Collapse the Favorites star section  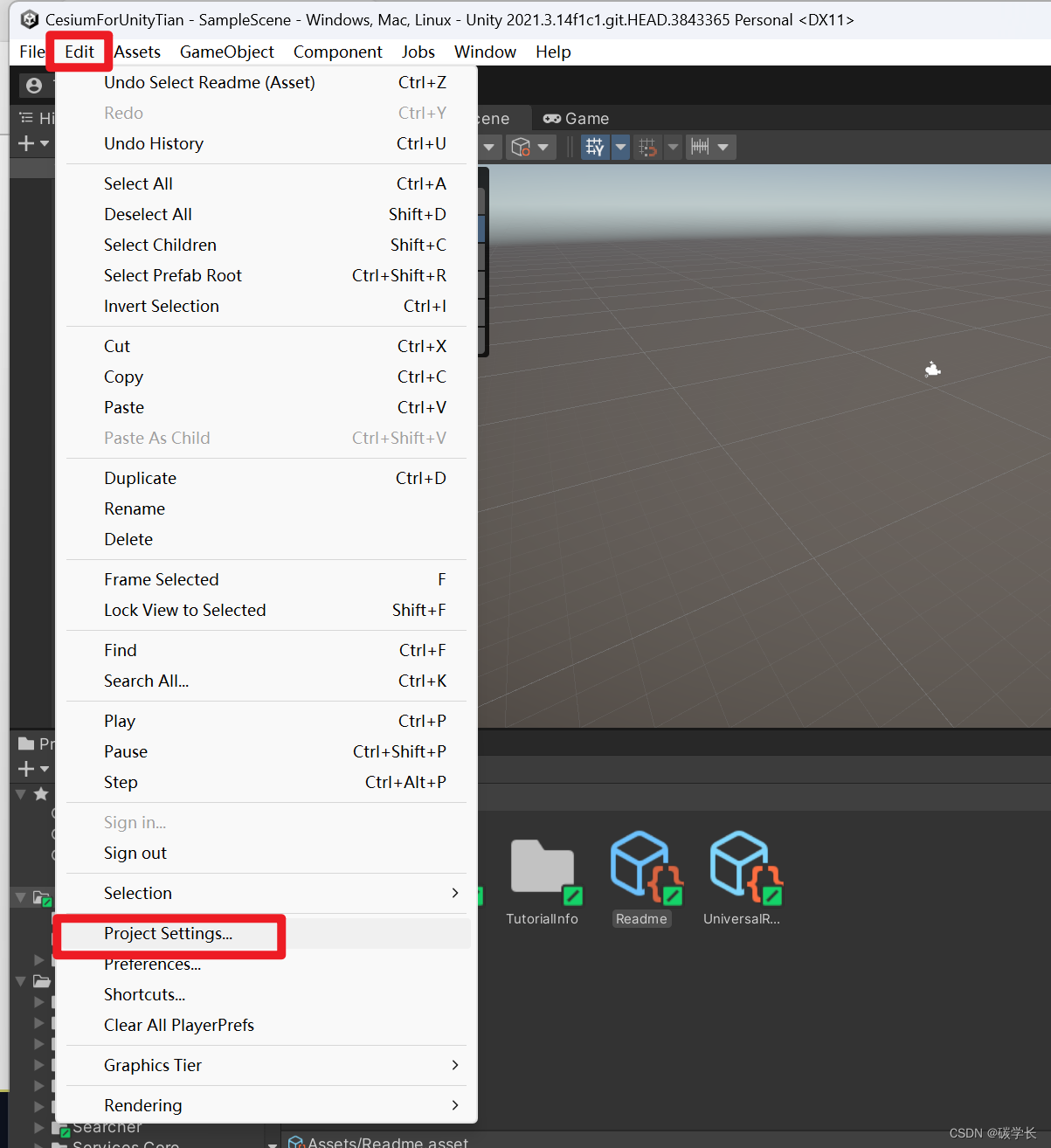pyautogui.click(x=21, y=794)
